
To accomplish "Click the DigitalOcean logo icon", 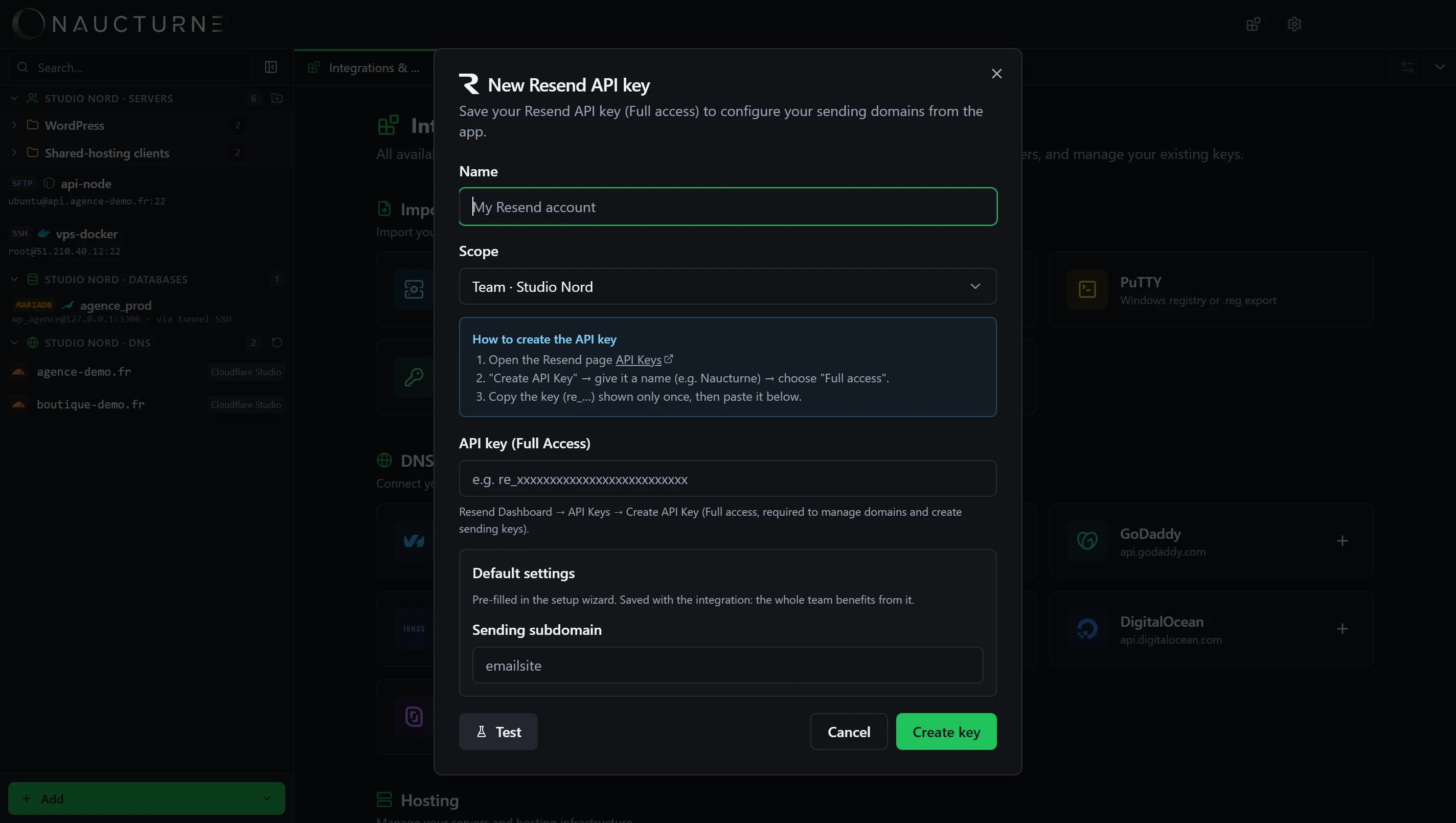I will (1087, 629).
